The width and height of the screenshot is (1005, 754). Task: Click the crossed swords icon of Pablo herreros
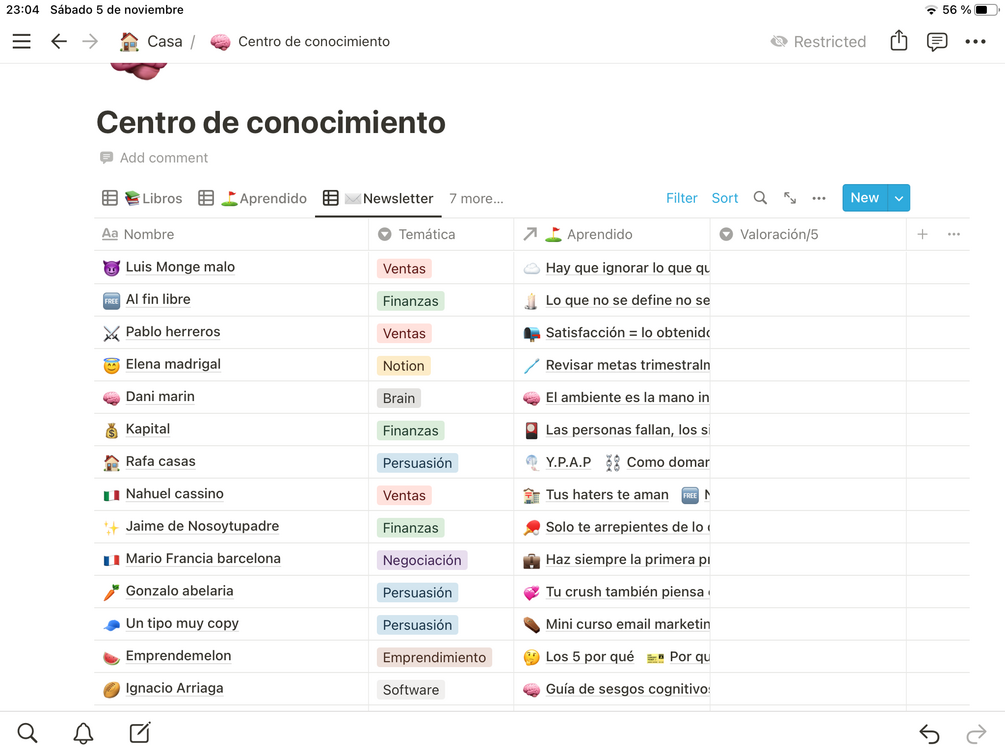[x=112, y=333]
